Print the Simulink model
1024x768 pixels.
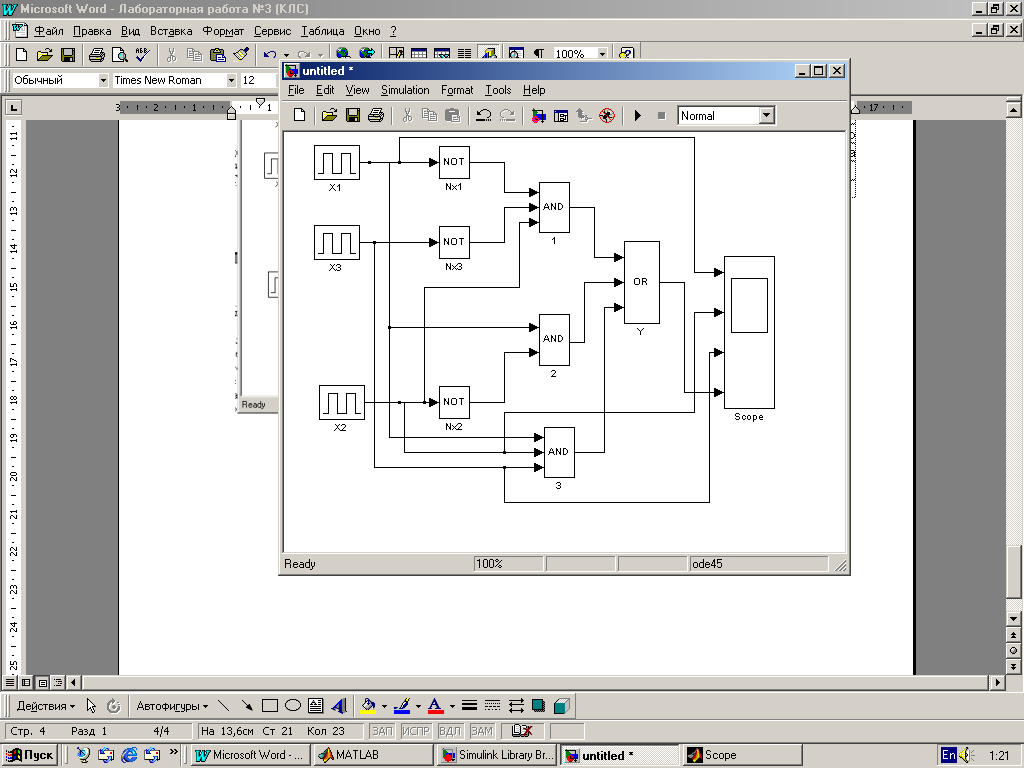376,116
